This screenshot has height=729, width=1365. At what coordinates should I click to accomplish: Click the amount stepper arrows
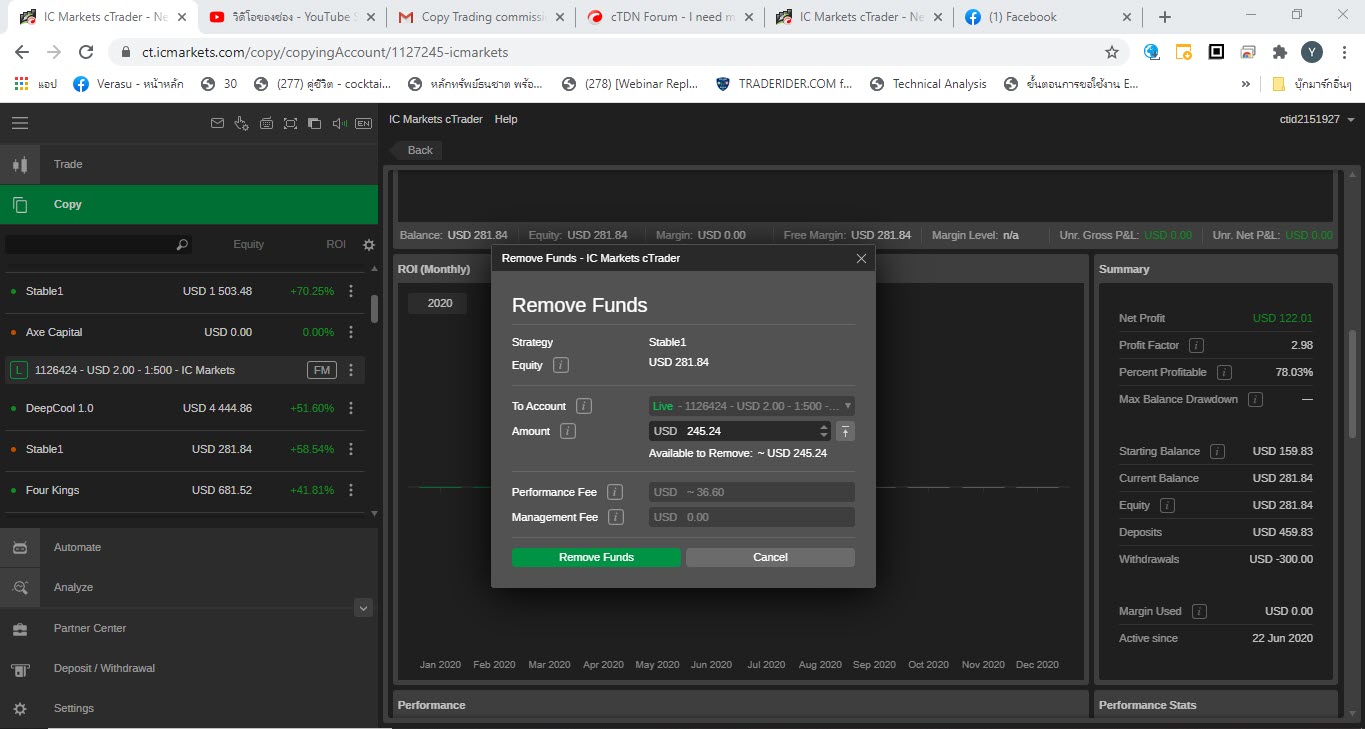824,431
